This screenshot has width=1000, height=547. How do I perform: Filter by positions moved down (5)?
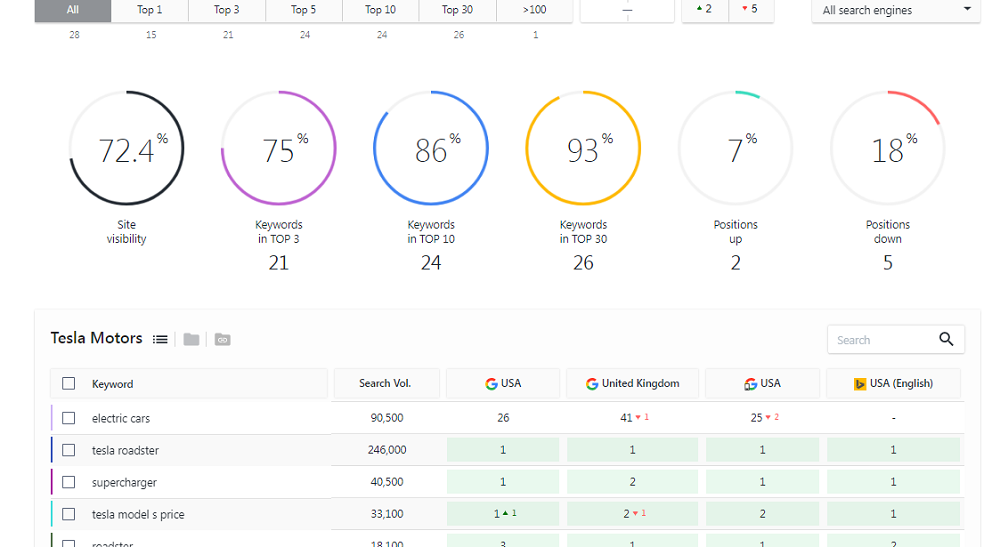(749, 9)
